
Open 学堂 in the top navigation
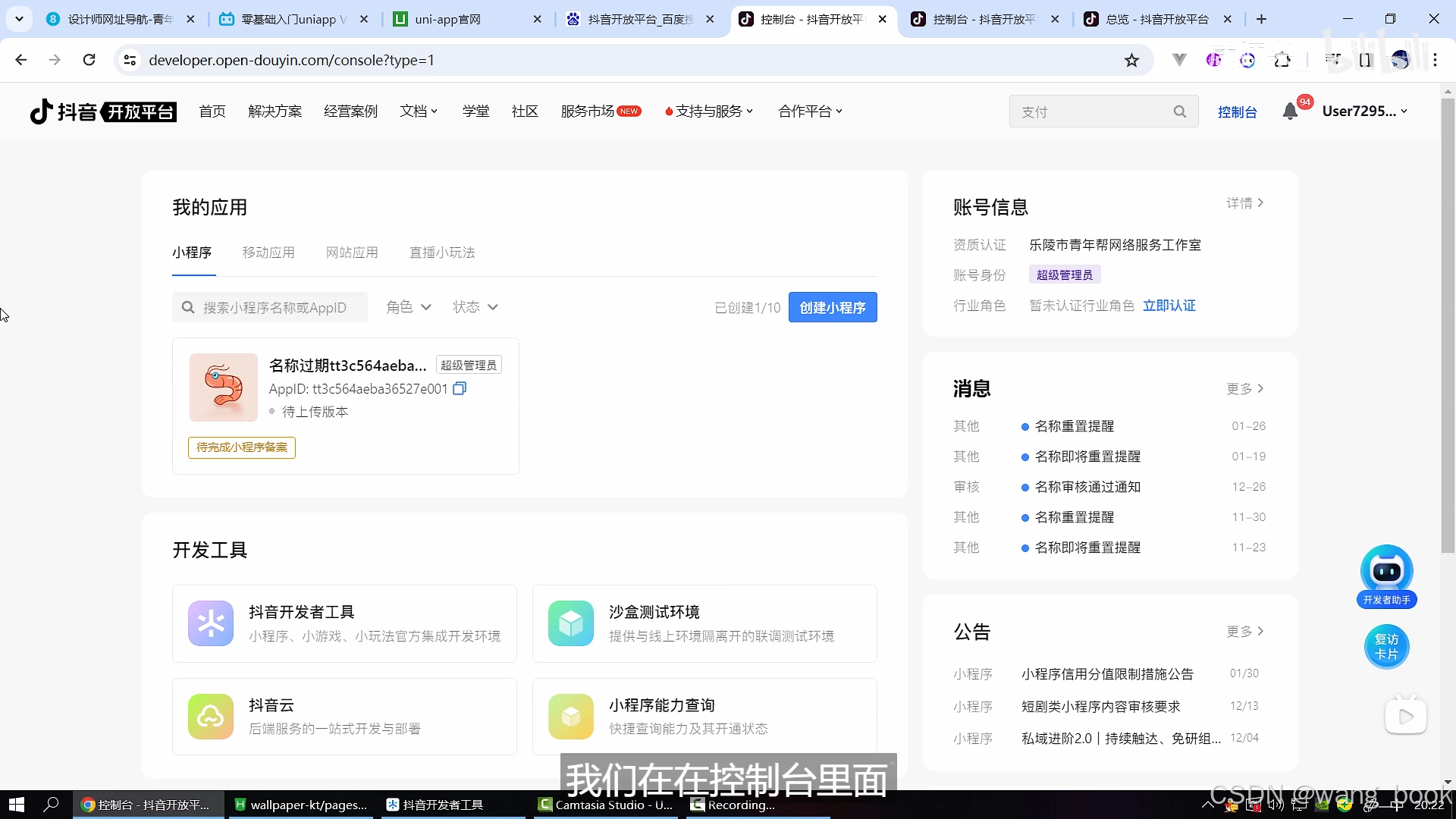475,111
